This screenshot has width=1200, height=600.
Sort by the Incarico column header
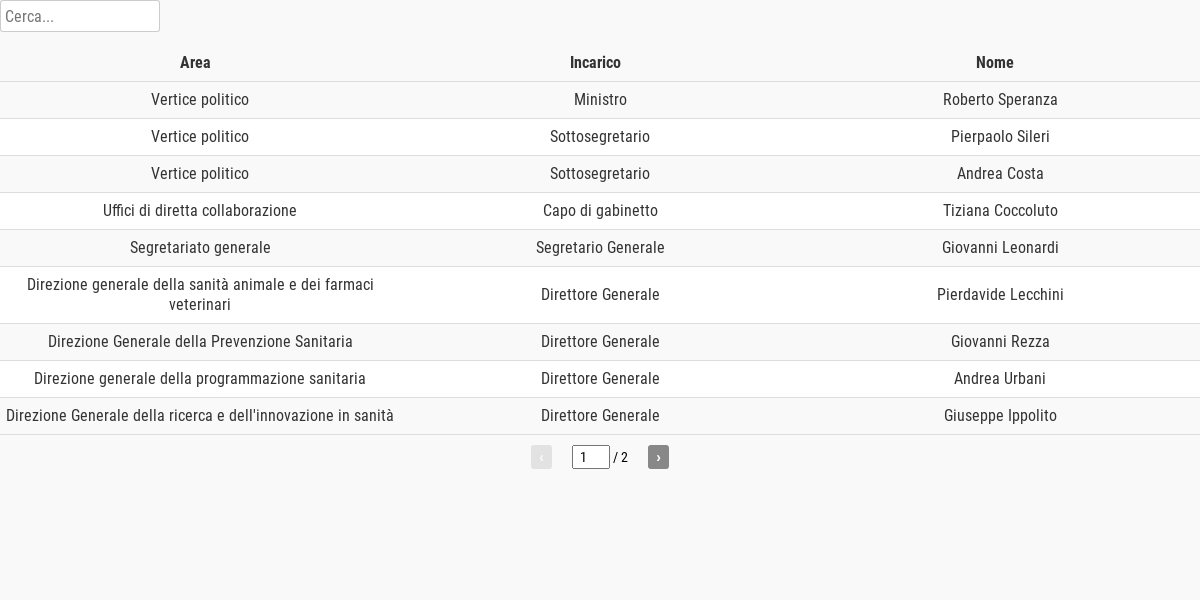coord(595,63)
